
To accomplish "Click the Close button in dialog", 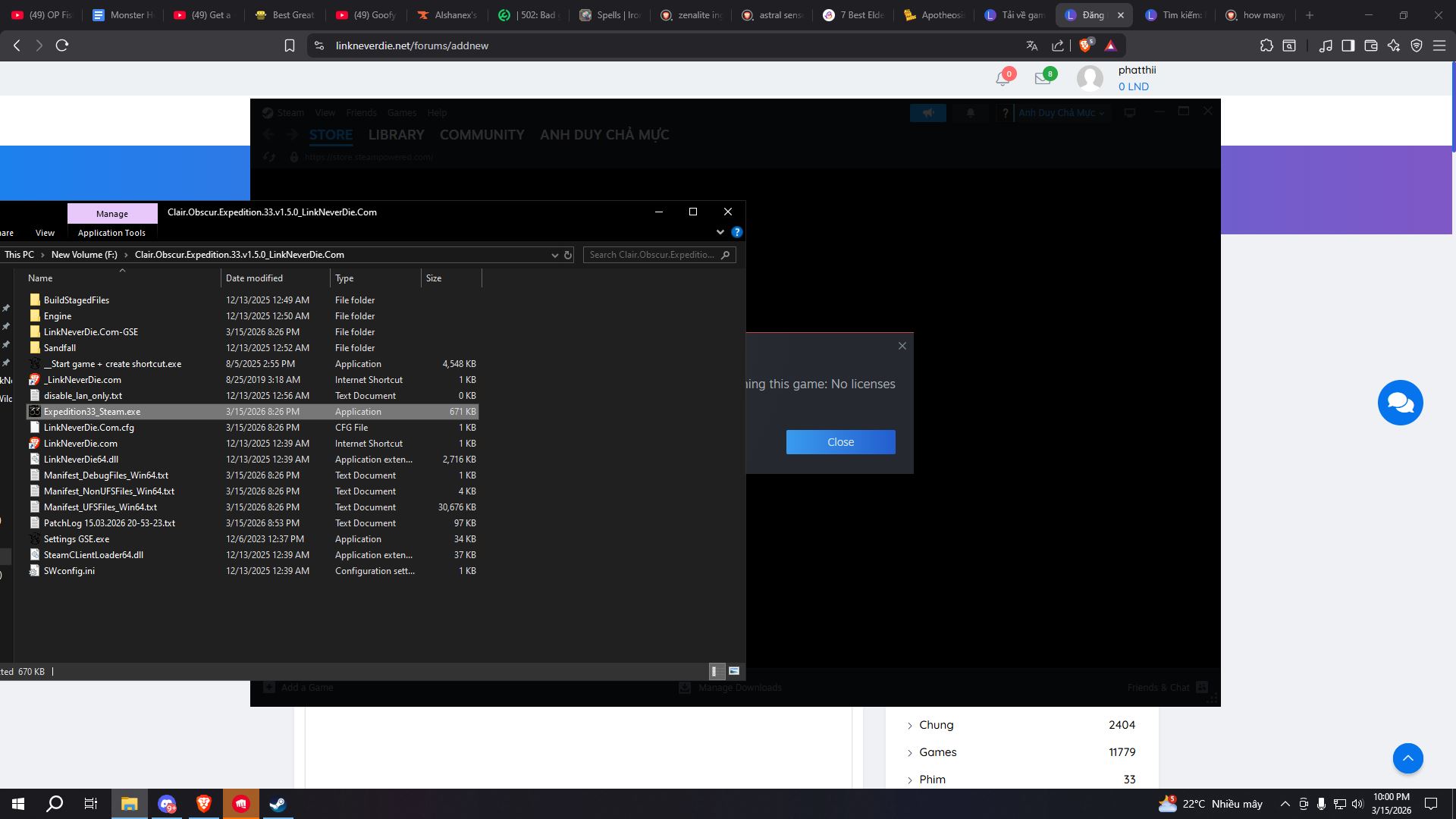I will pos(840,442).
